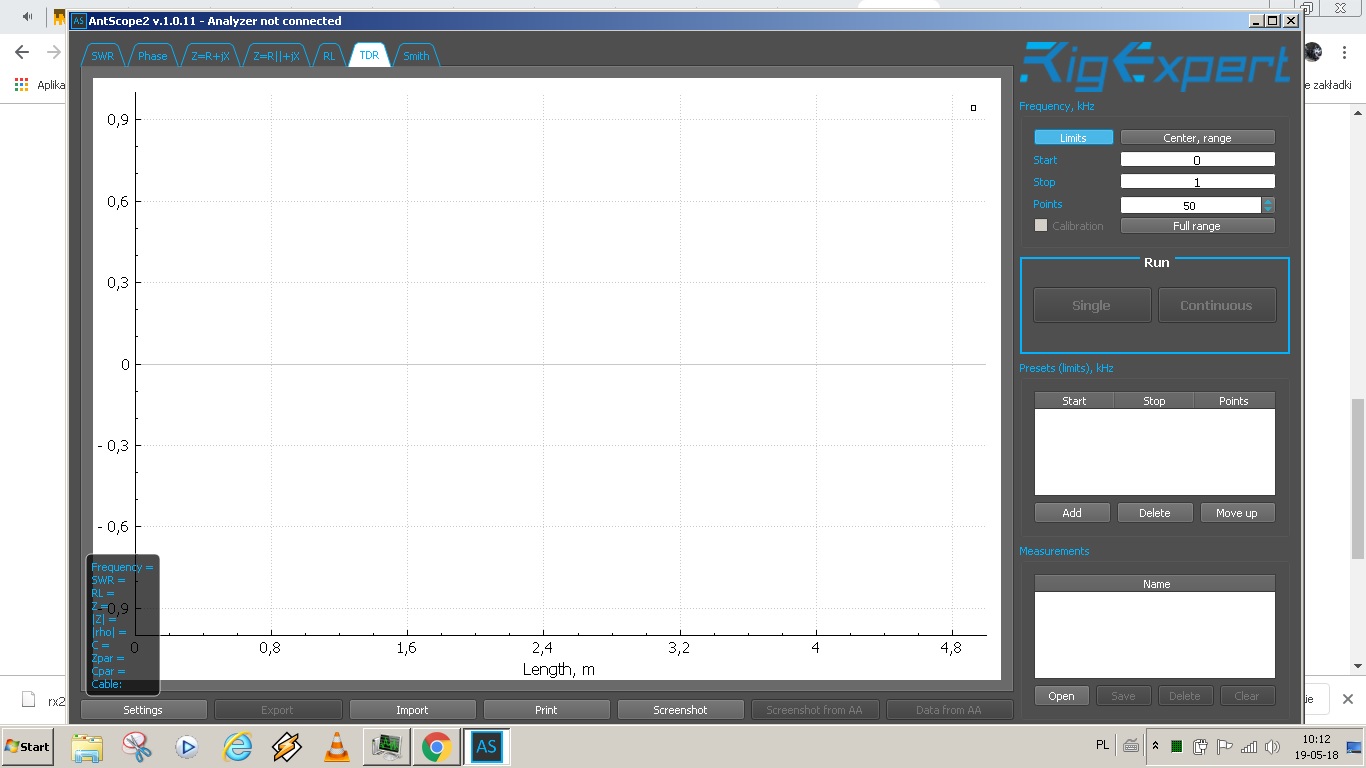This screenshot has height=768, width=1366.
Task: Open the Snipping Tool scissors icon
Action: pyautogui.click(x=137, y=747)
